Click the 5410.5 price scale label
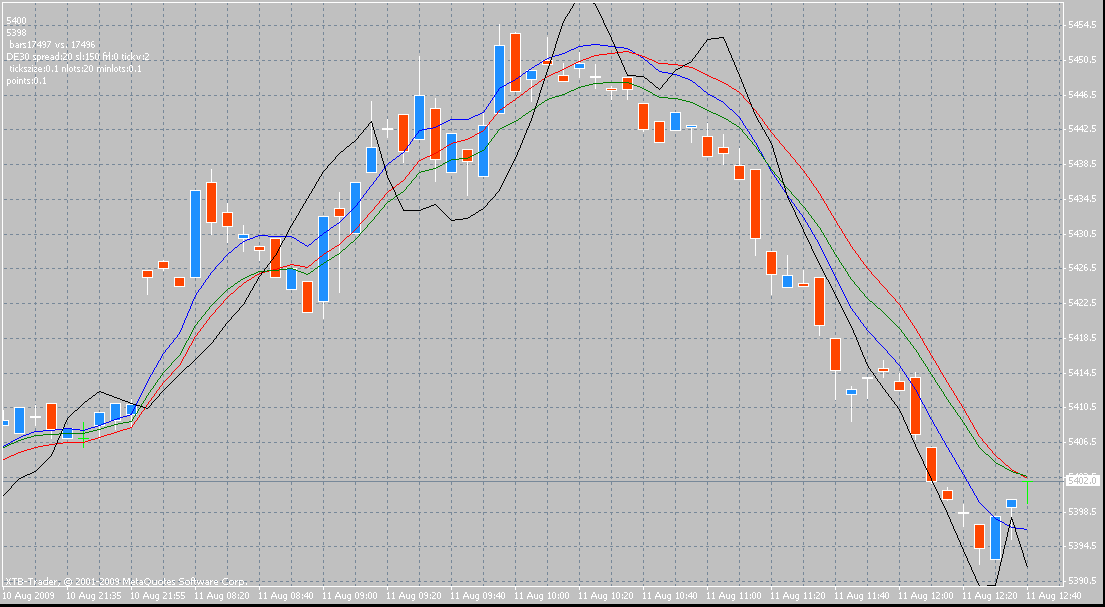 [1081, 407]
